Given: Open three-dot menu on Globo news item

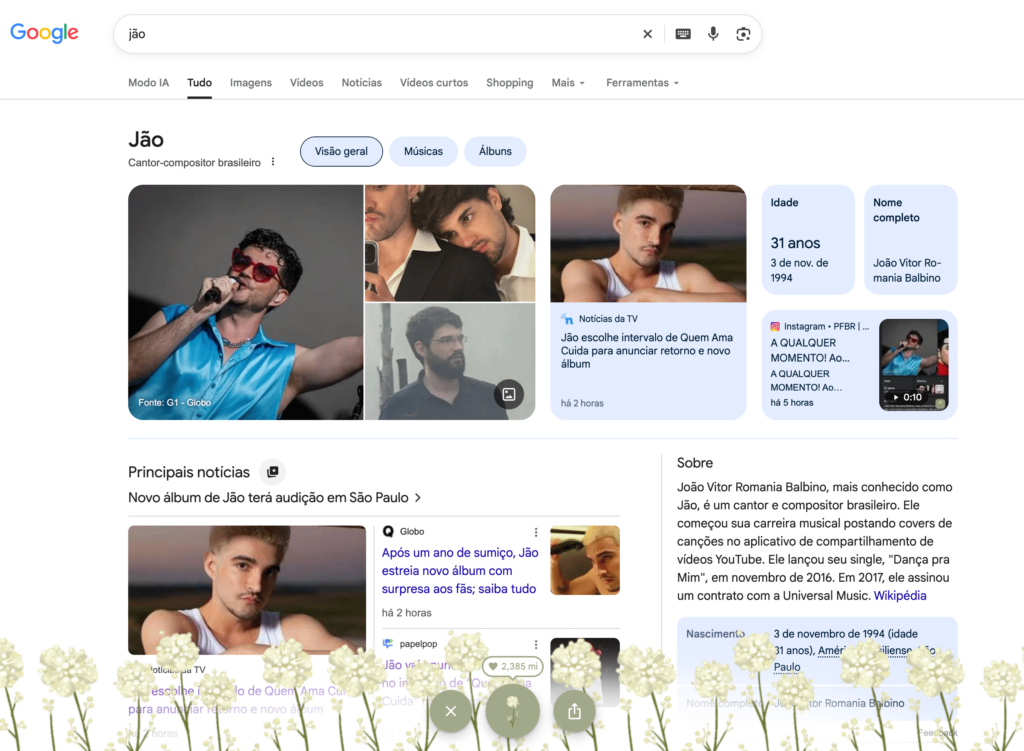Looking at the screenshot, I should pos(536,532).
